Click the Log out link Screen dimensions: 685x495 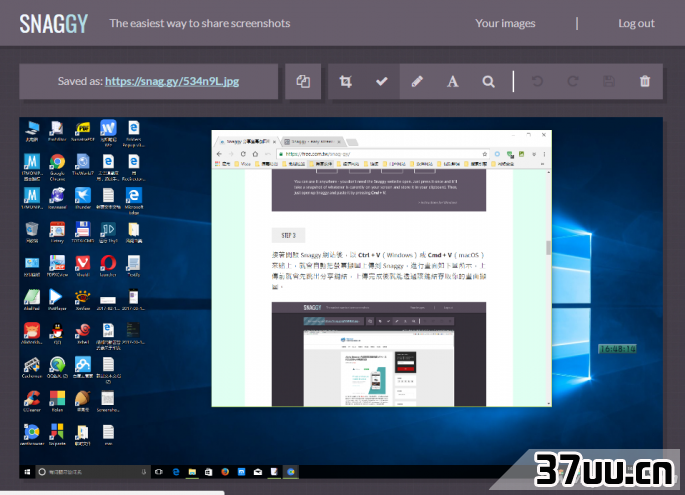pos(636,24)
